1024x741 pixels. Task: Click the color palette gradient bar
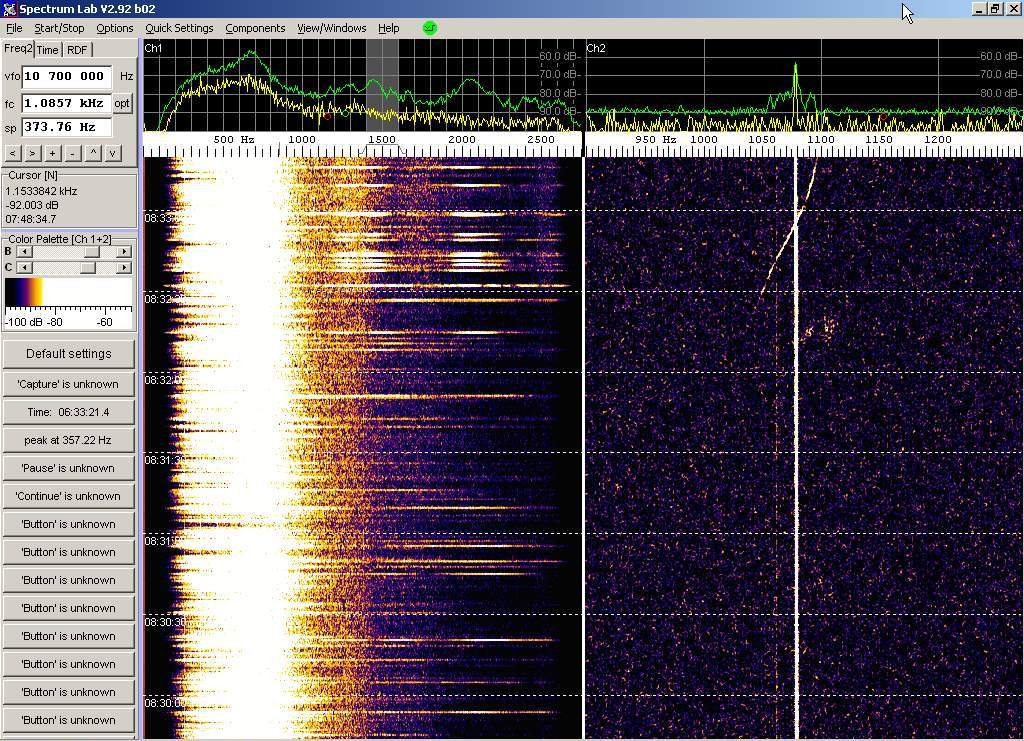coord(68,294)
